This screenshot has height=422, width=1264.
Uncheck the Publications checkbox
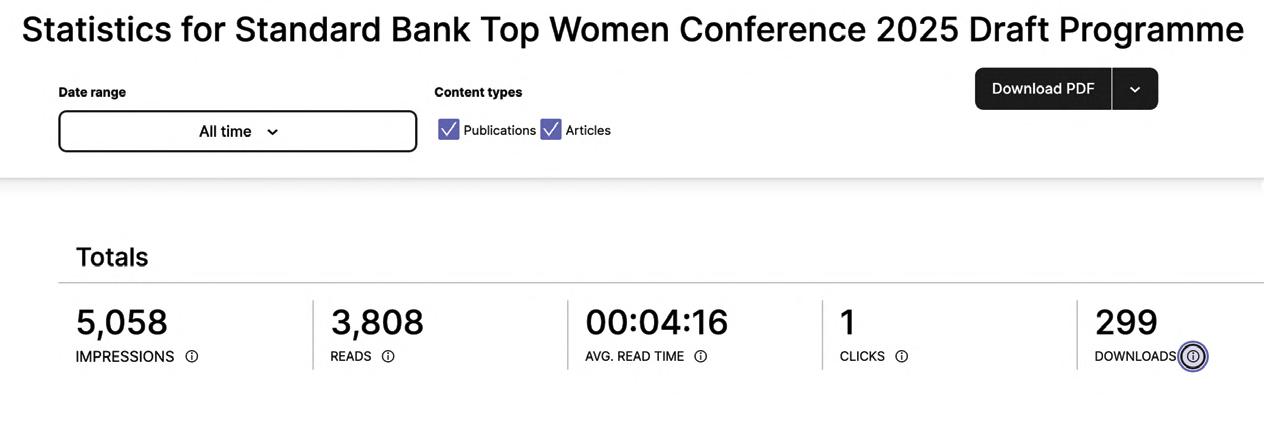coord(449,130)
